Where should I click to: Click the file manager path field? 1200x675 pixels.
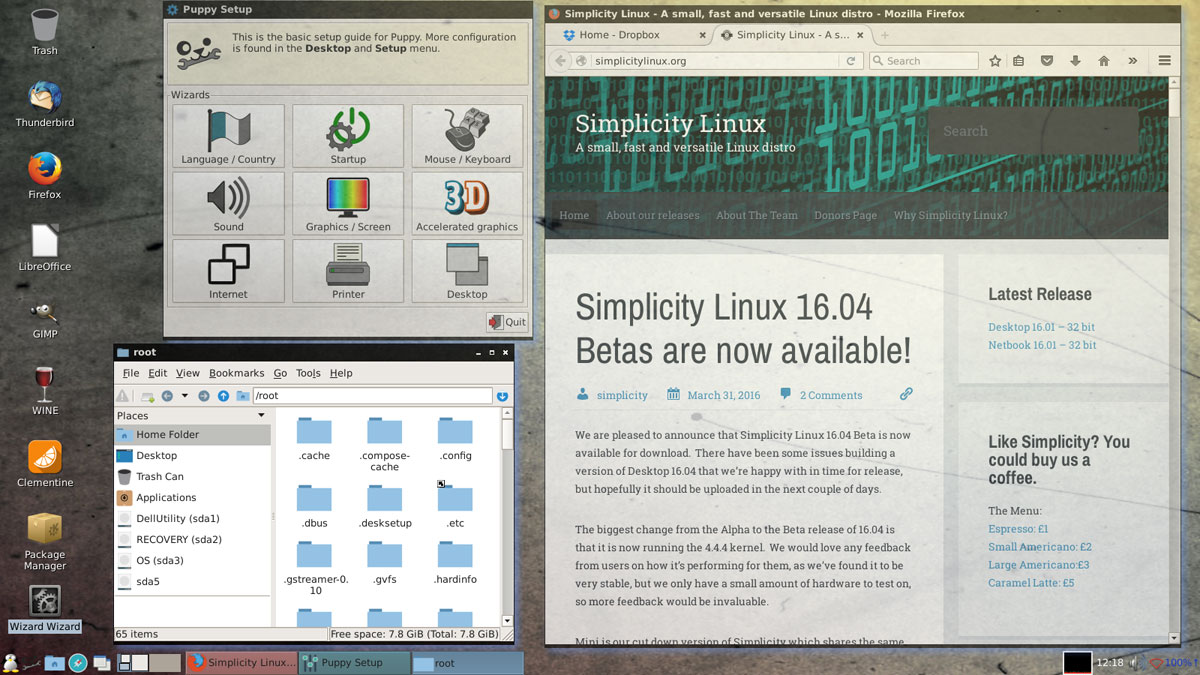(372, 396)
